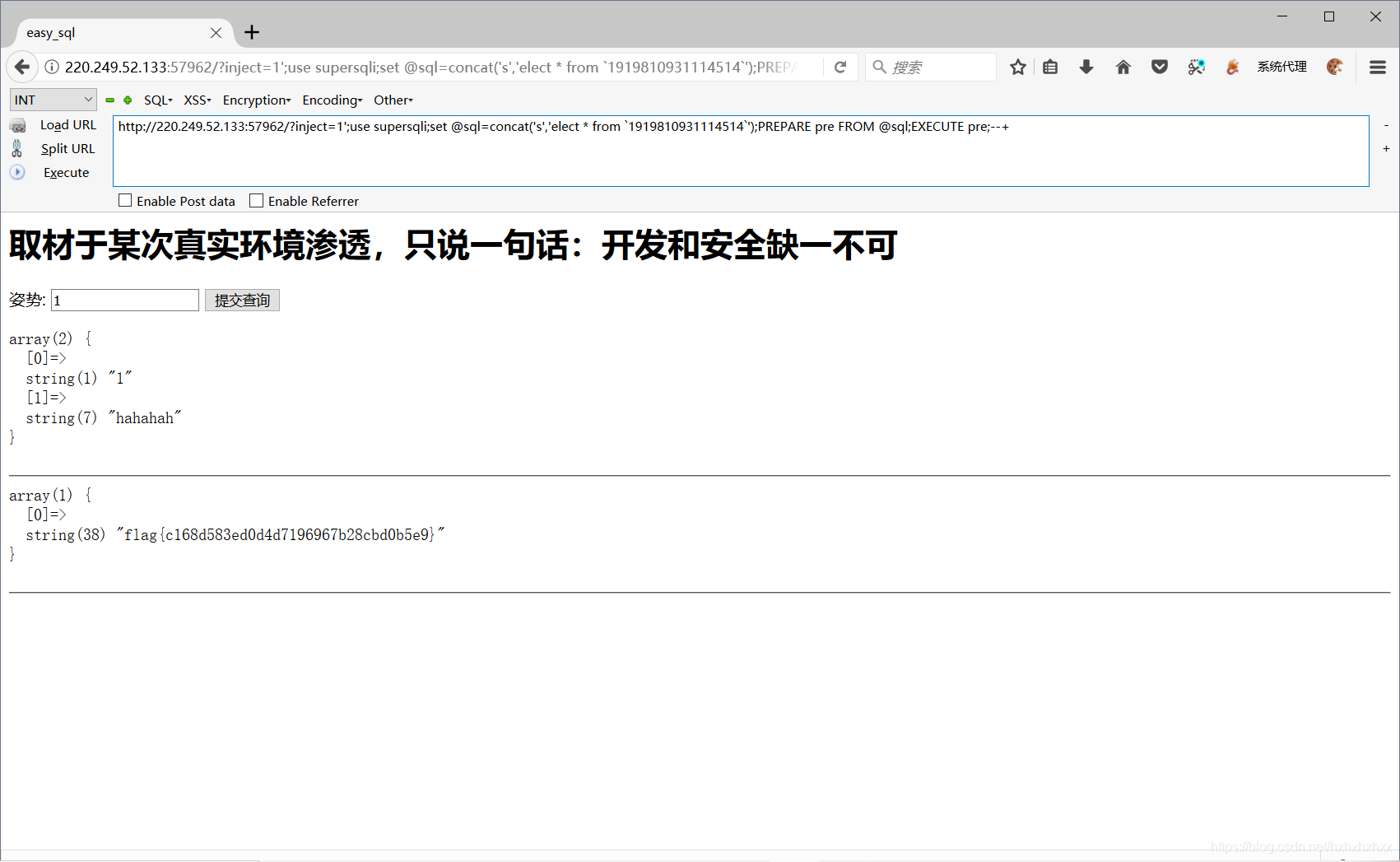Screen dimensions: 1400x862
Task: Open the Pocket shield icon
Action: (x=1160, y=68)
